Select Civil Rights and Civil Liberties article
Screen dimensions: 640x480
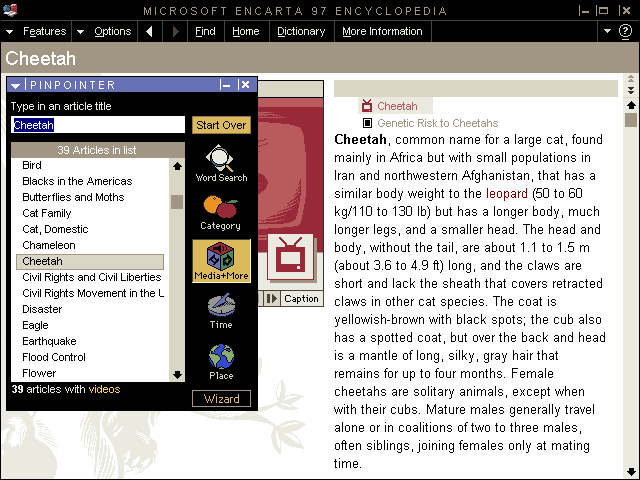point(92,277)
